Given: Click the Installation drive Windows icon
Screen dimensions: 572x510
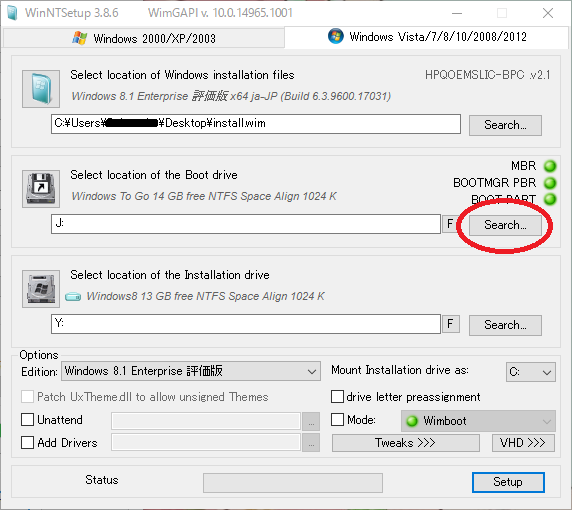Looking at the screenshot, I should pos(41,289).
